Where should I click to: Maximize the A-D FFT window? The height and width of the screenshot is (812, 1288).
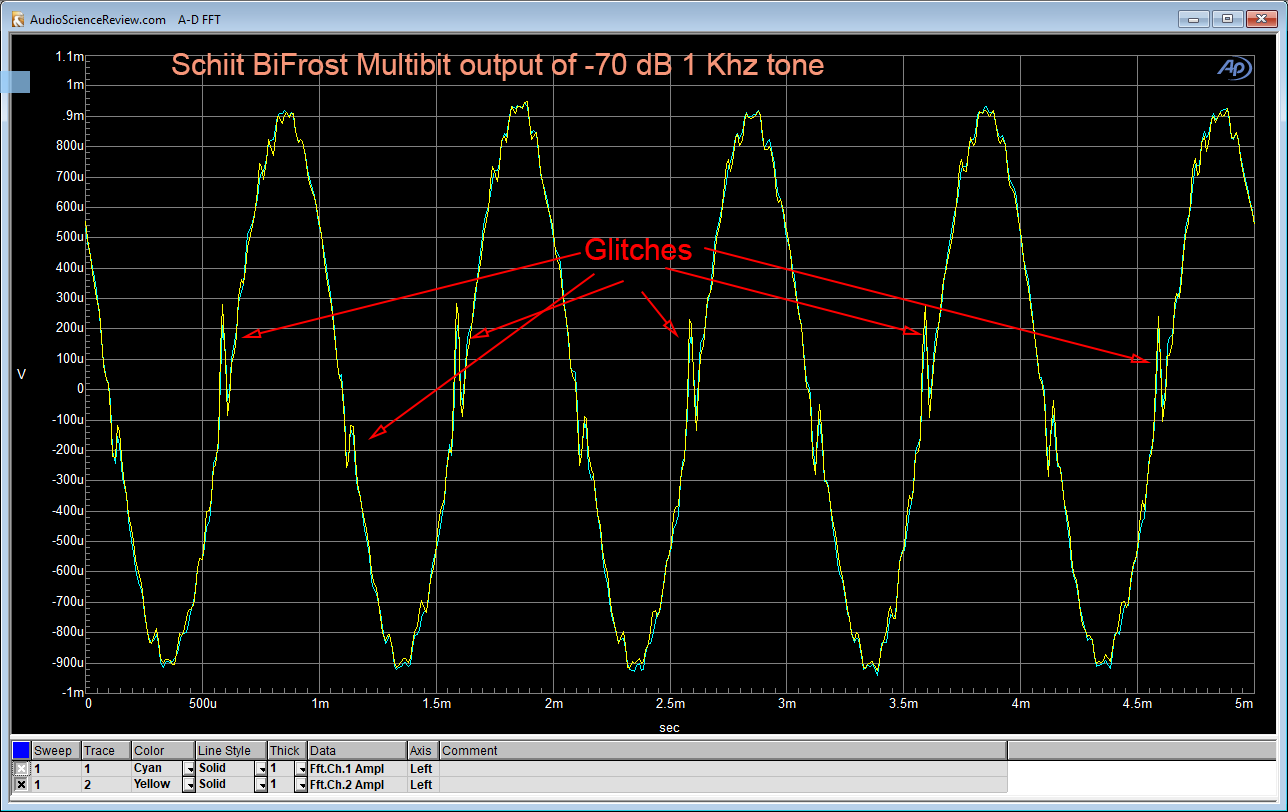[x=1227, y=18]
